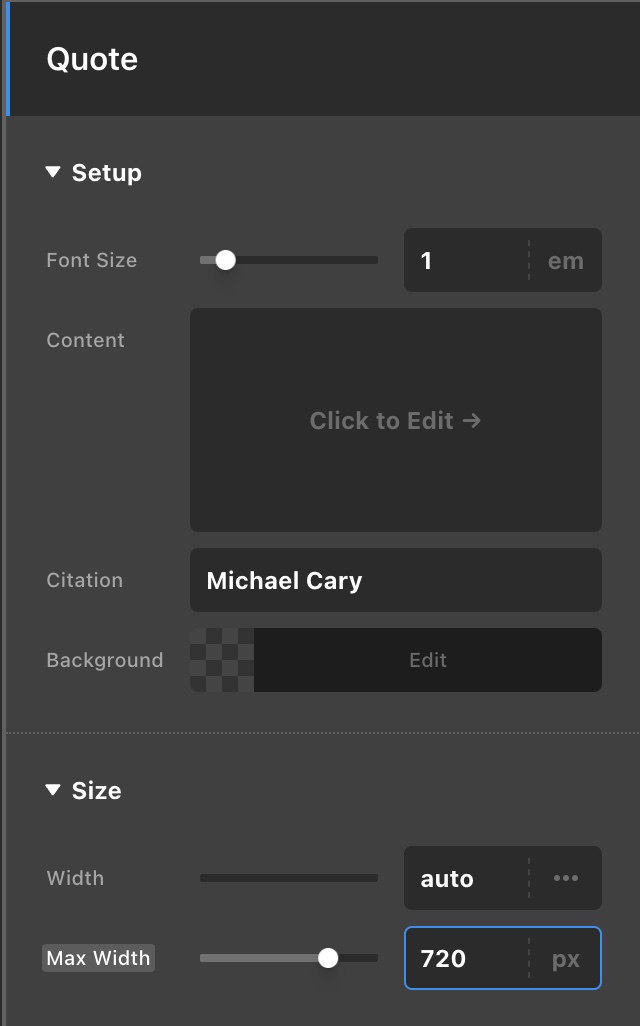Click the arrow icon in Click to Edit
This screenshot has height=1026, width=640.
472,420
